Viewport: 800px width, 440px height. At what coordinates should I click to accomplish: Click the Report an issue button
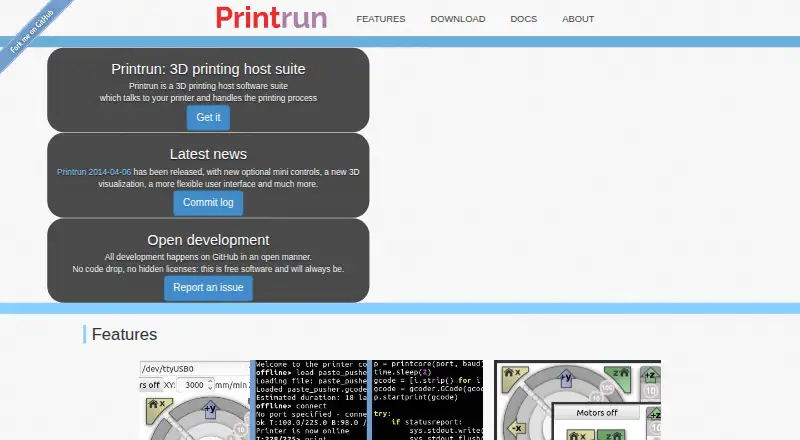pyautogui.click(x=208, y=288)
